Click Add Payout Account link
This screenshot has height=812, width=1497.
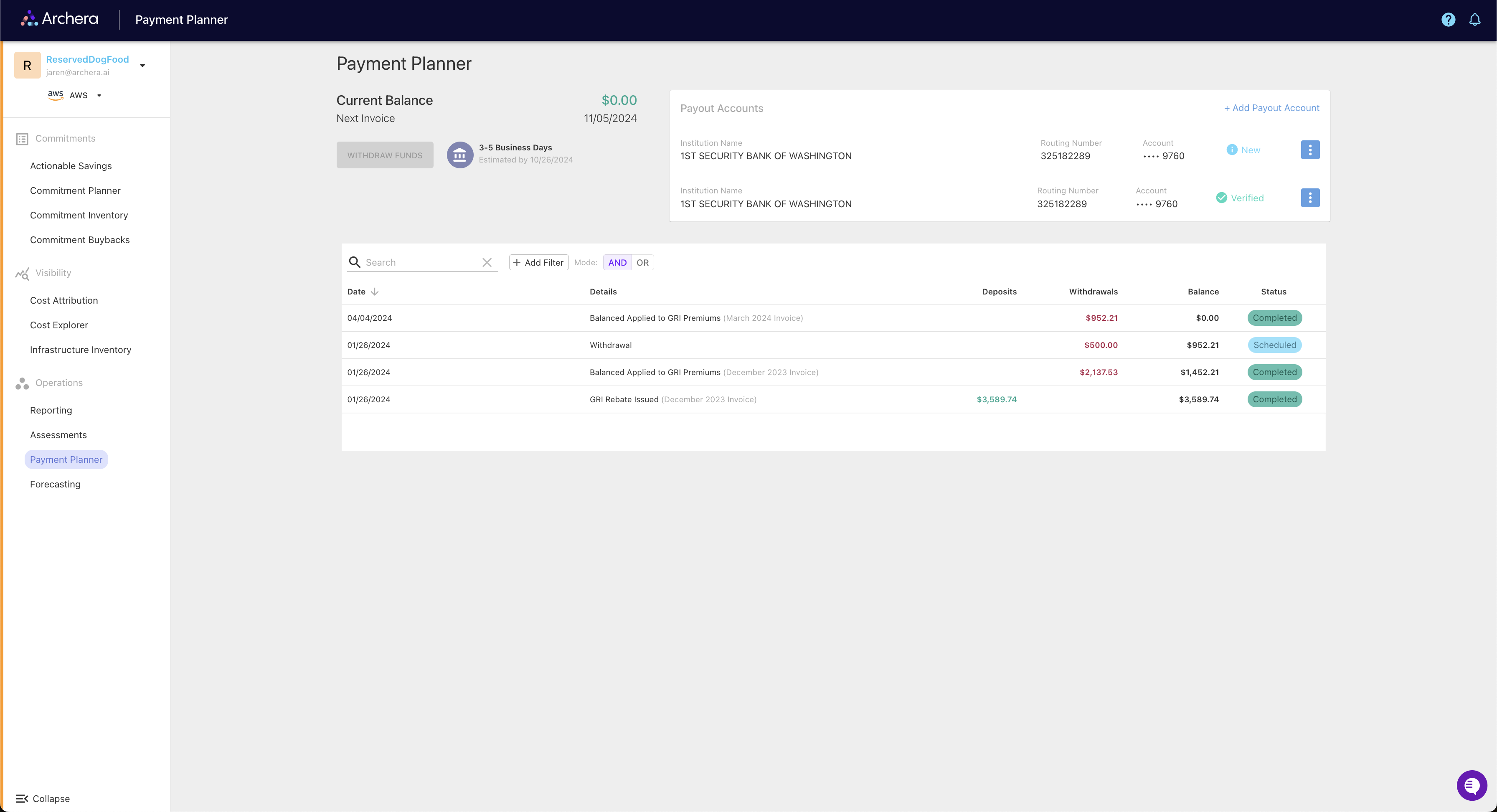(1271, 108)
